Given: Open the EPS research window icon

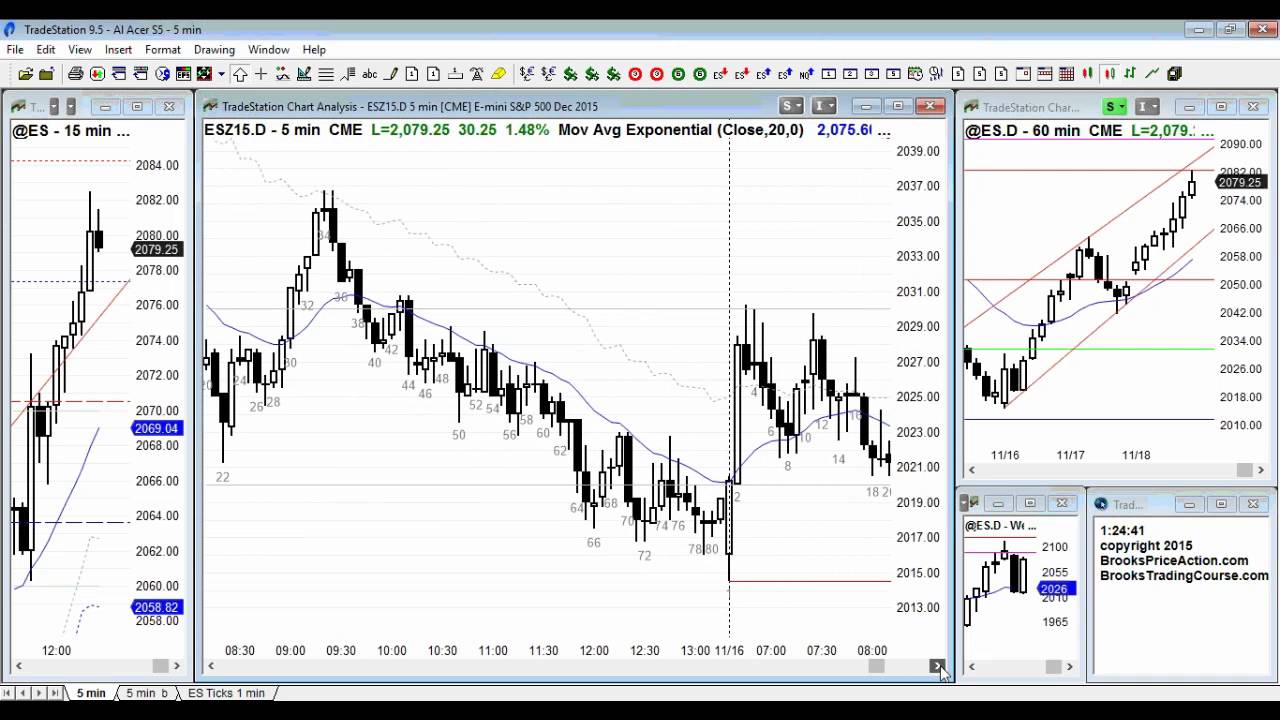Looking at the screenshot, I should click(x=183, y=74).
